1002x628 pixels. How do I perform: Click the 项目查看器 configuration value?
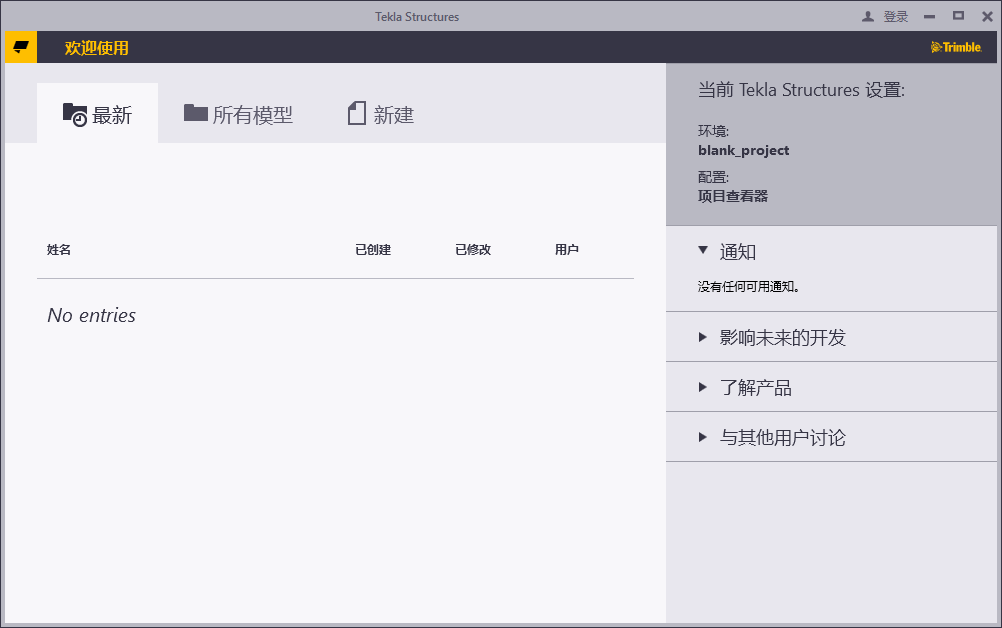coord(733,196)
